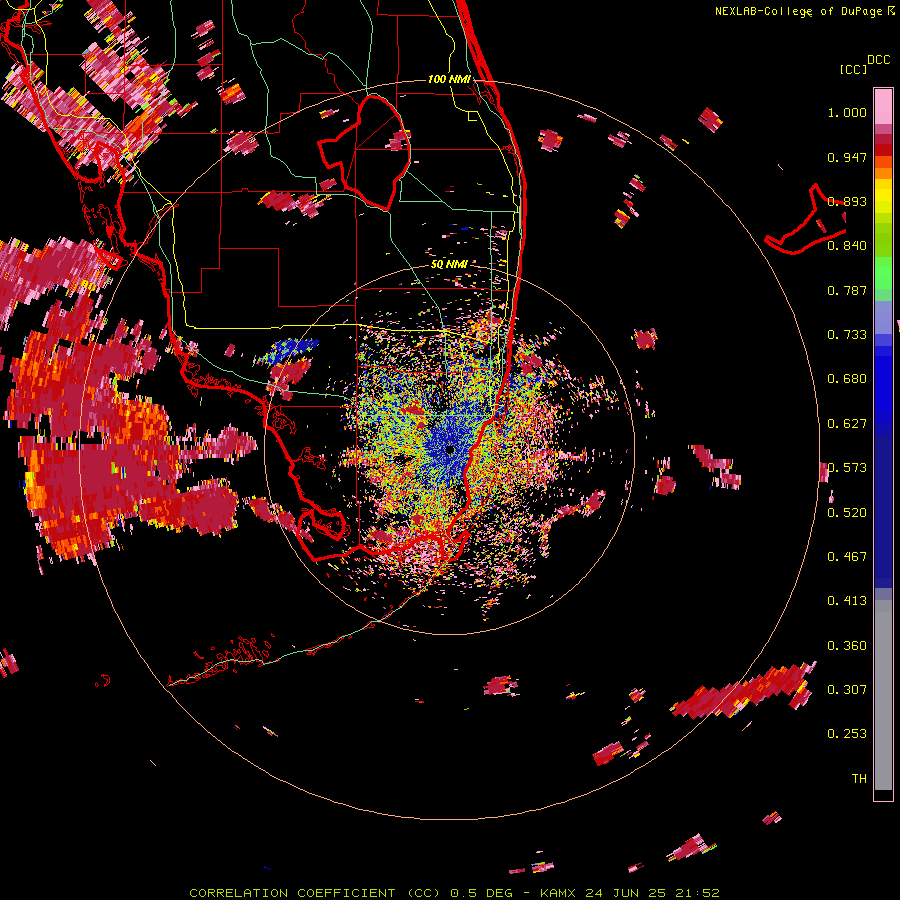Click the 50 NMI range ring label
The height and width of the screenshot is (900, 900).
coord(449,265)
